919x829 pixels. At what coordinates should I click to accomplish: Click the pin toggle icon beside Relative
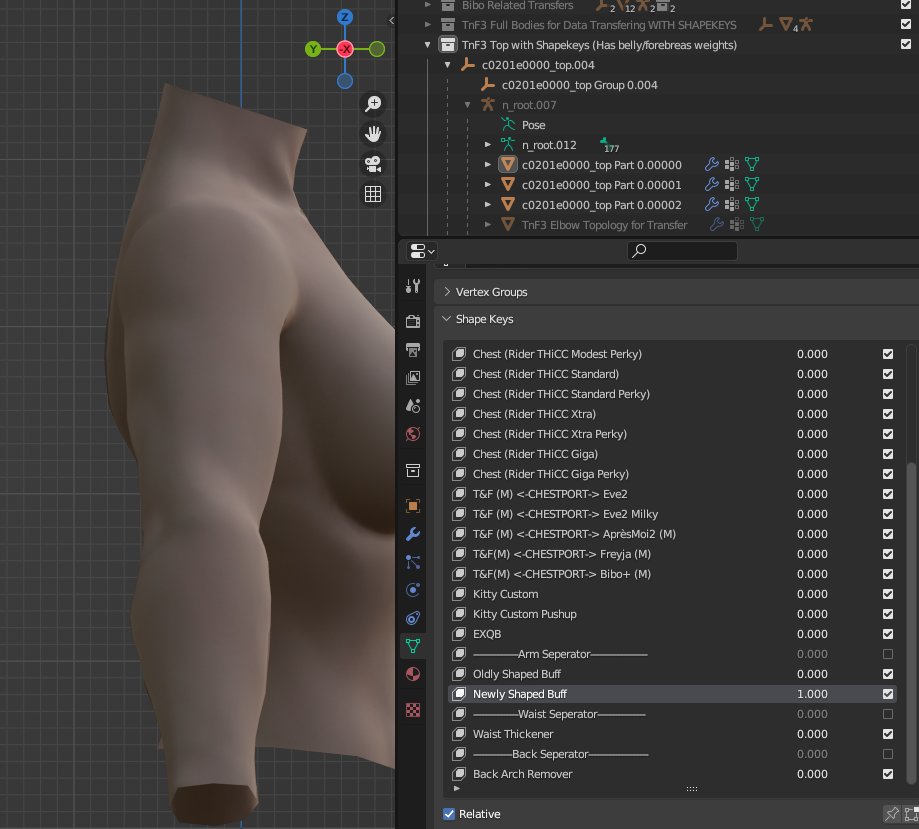click(891, 814)
